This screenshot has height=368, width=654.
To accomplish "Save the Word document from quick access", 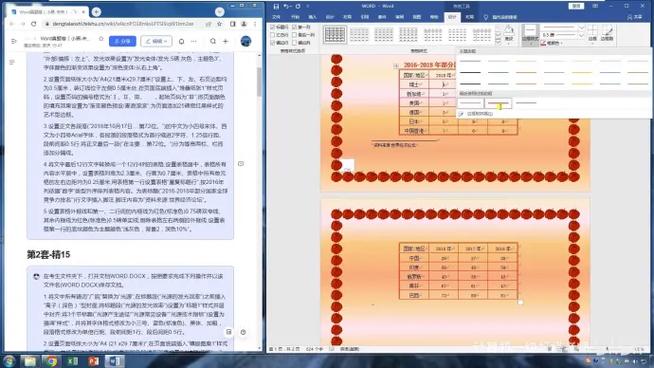I will click(x=276, y=6).
